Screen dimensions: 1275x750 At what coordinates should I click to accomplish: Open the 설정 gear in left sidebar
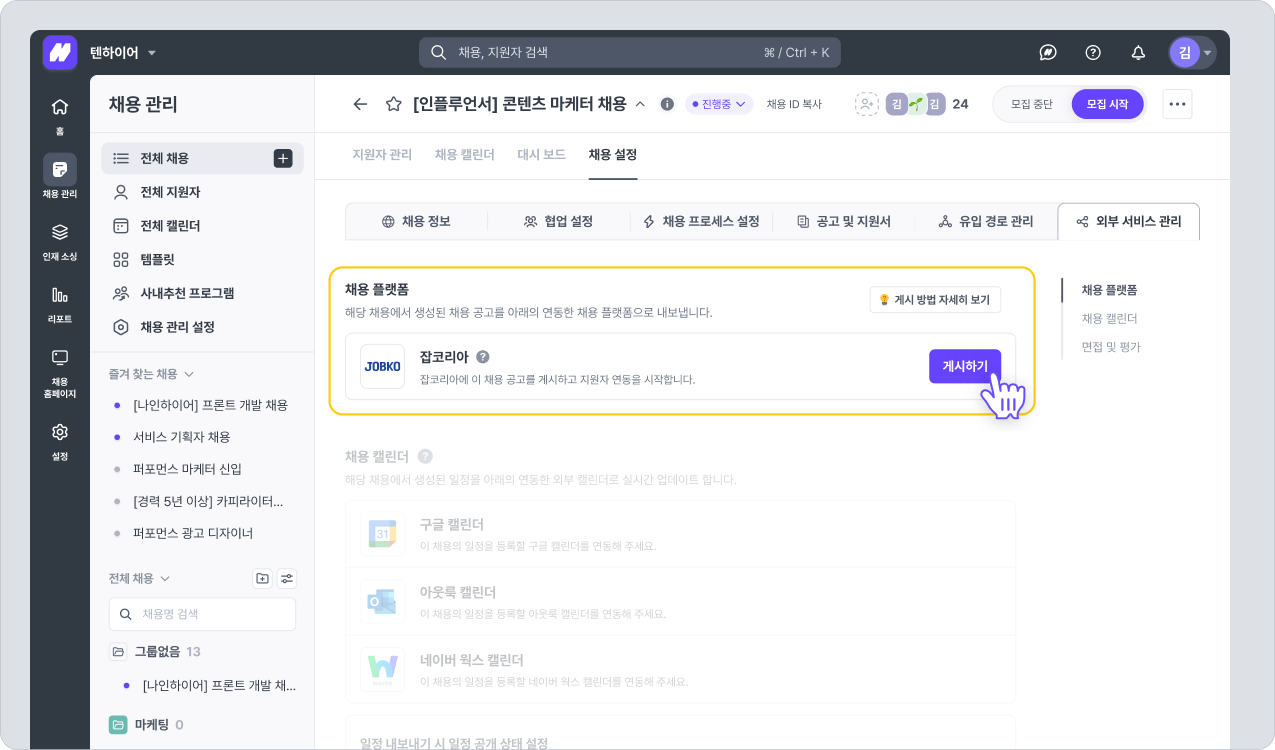(60, 440)
